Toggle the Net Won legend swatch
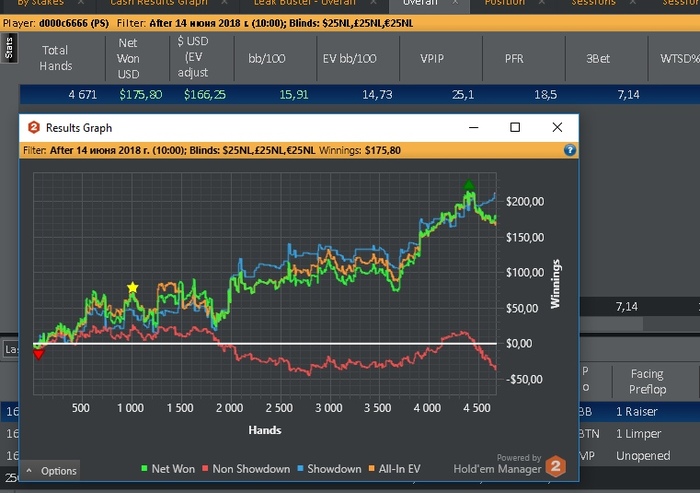 pos(144,468)
